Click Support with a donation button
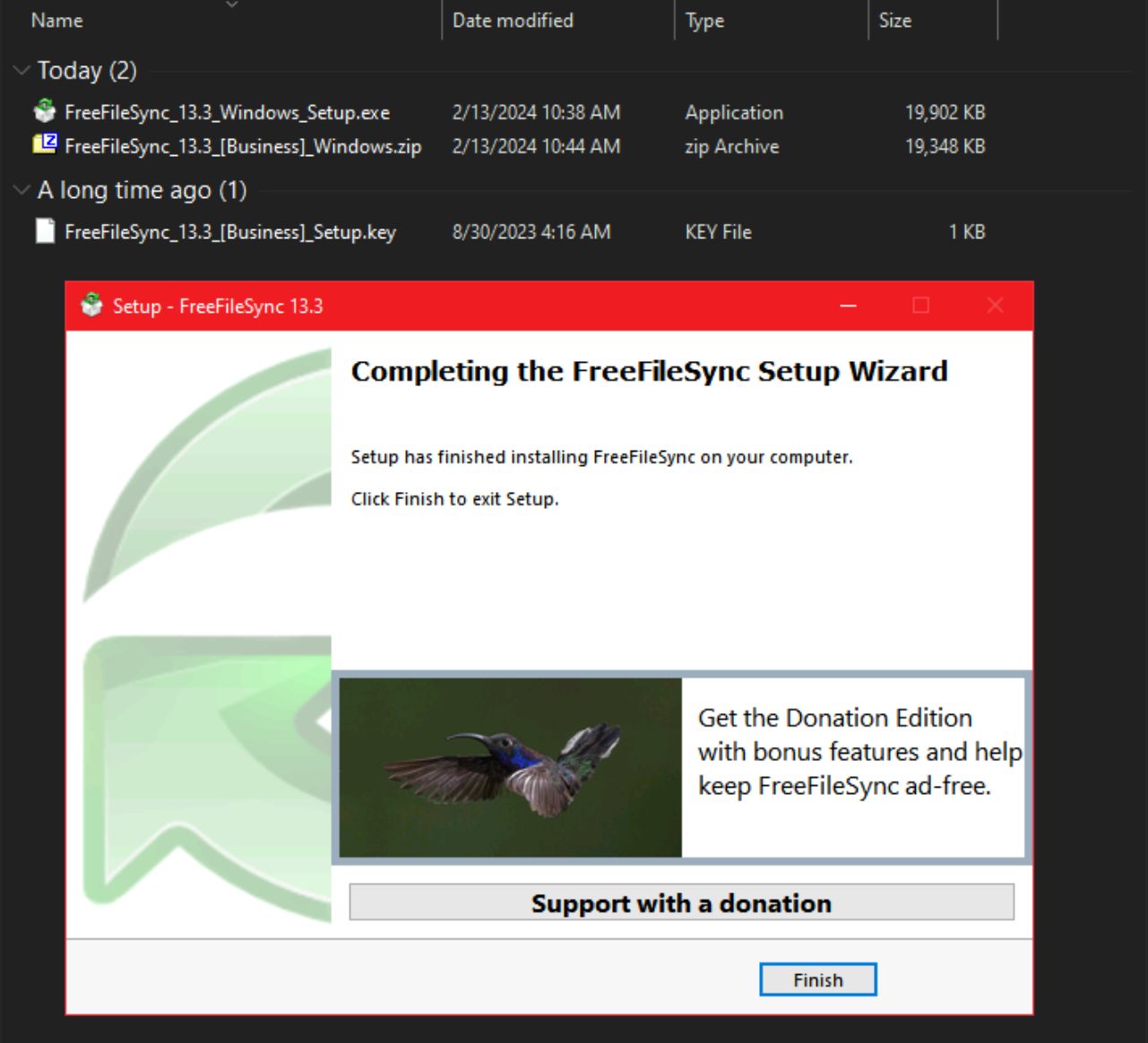This screenshot has height=1043, width=1148. coord(682,902)
